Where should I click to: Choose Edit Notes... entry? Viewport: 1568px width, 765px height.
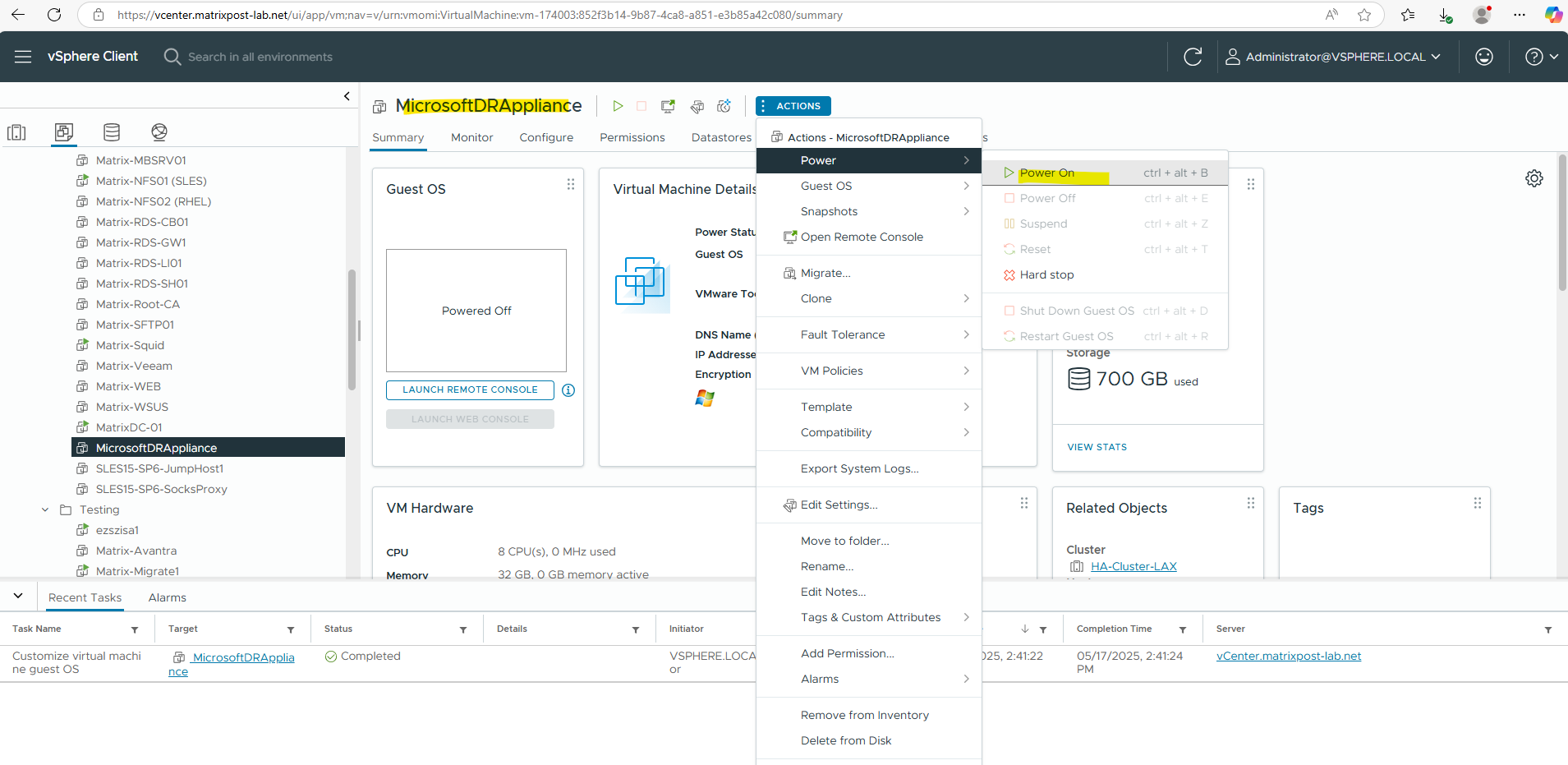point(869,592)
